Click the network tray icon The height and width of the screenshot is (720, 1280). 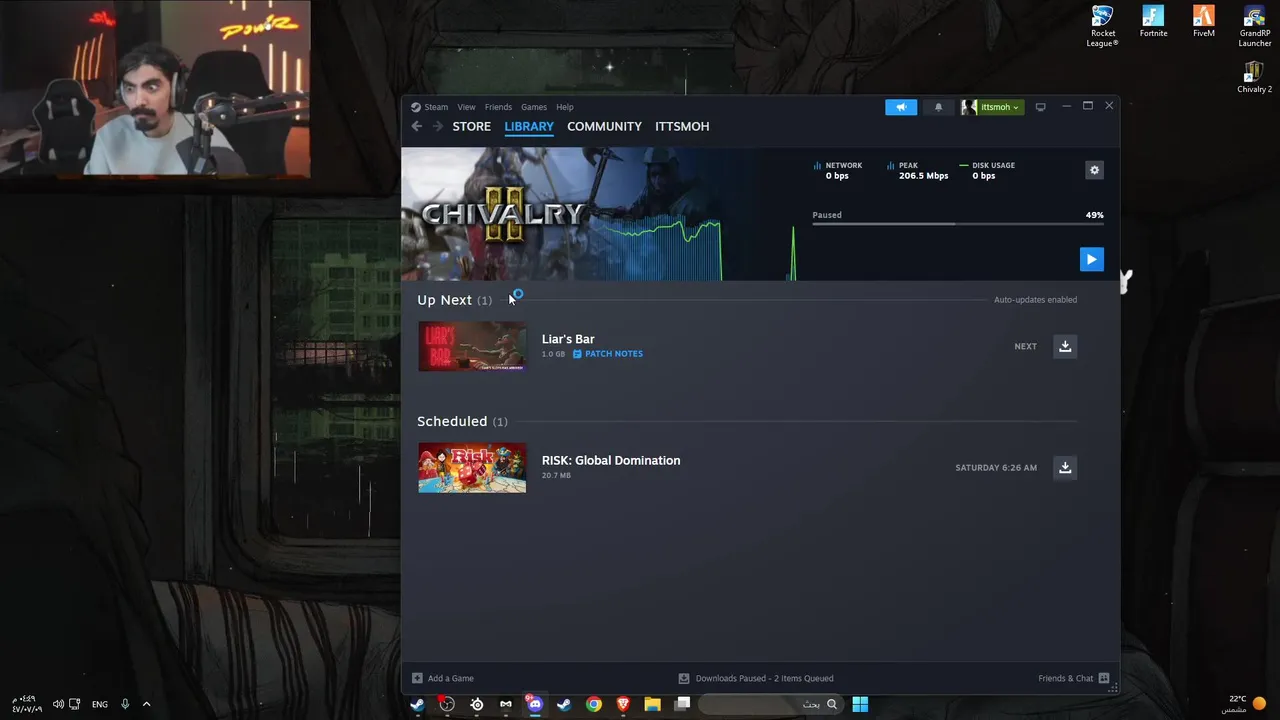pyautogui.click(x=75, y=704)
